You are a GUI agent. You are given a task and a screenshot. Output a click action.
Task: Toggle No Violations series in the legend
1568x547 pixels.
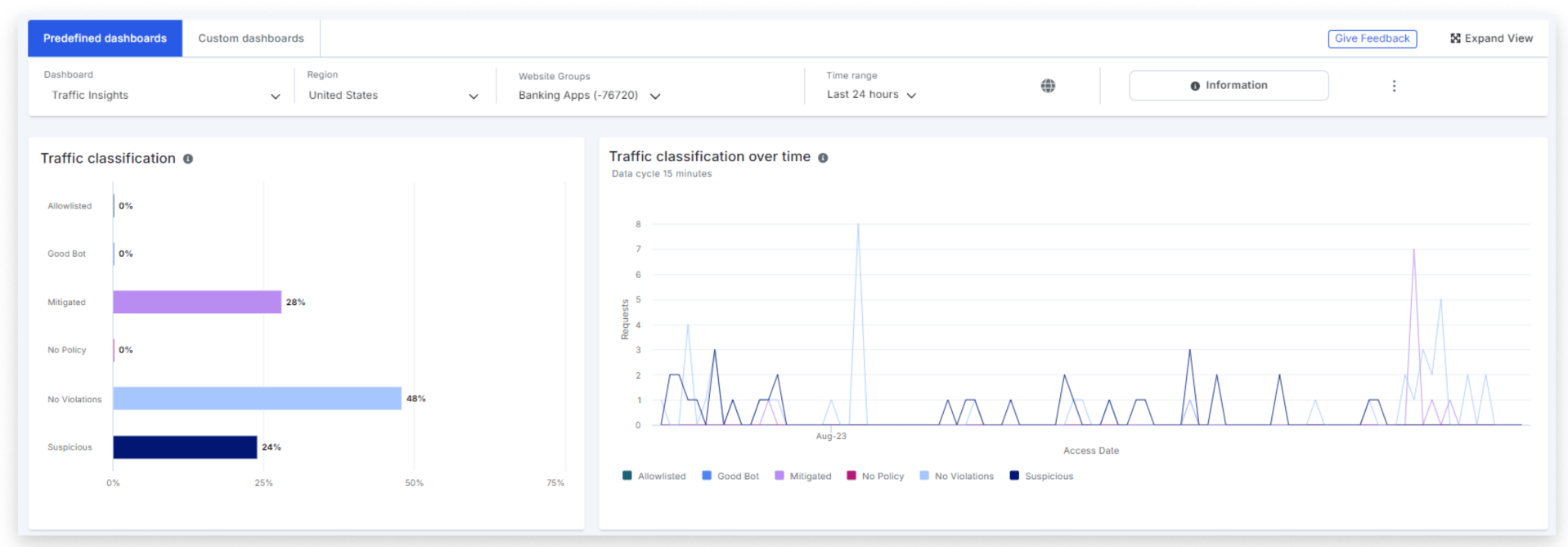(x=956, y=476)
